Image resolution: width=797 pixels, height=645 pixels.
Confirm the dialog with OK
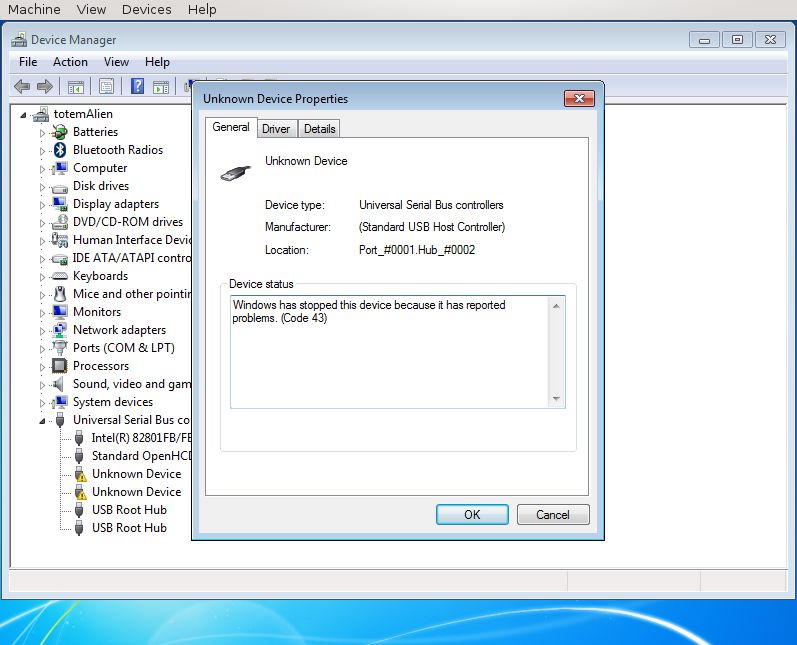click(472, 514)
